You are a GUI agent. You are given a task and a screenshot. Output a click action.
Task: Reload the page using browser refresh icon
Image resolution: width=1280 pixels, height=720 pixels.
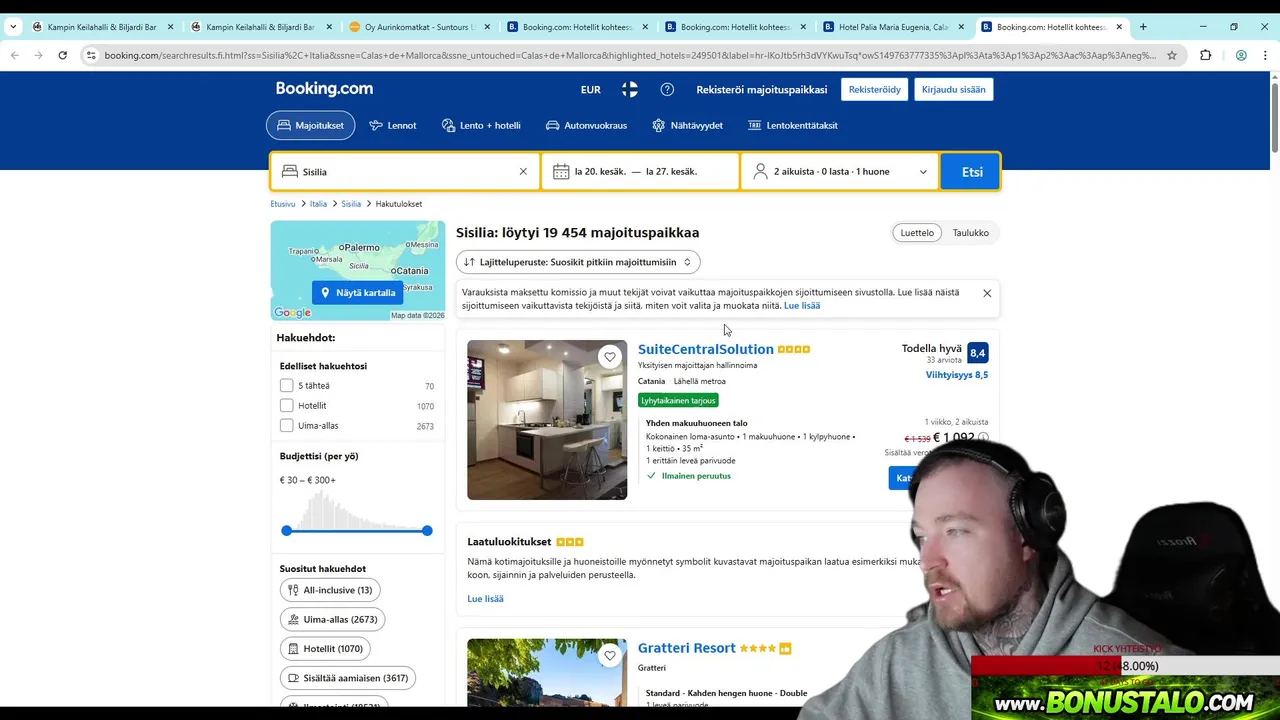[62, 55]
